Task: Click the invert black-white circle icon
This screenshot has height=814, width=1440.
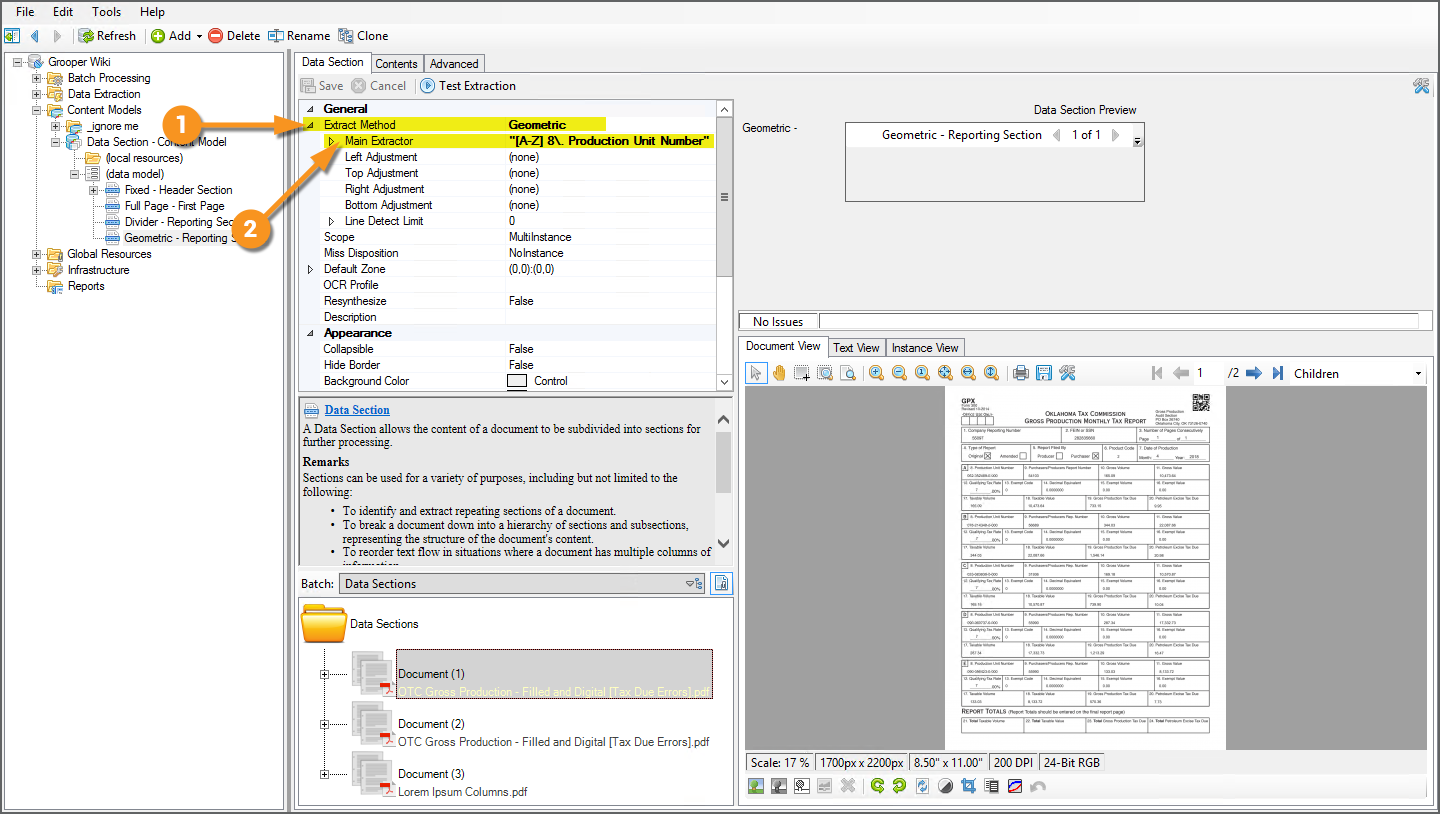Action: pos(945,786)
